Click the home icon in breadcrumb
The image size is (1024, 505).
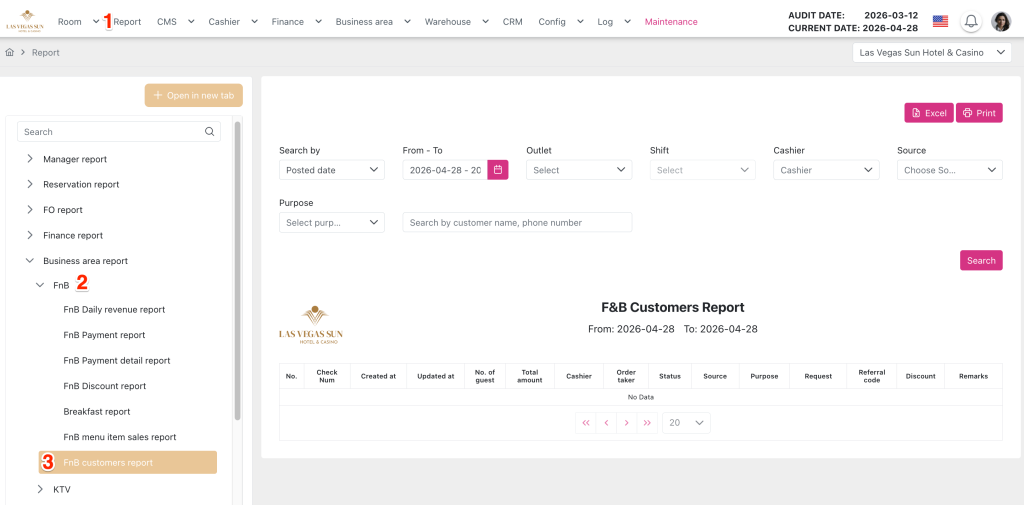10,52
